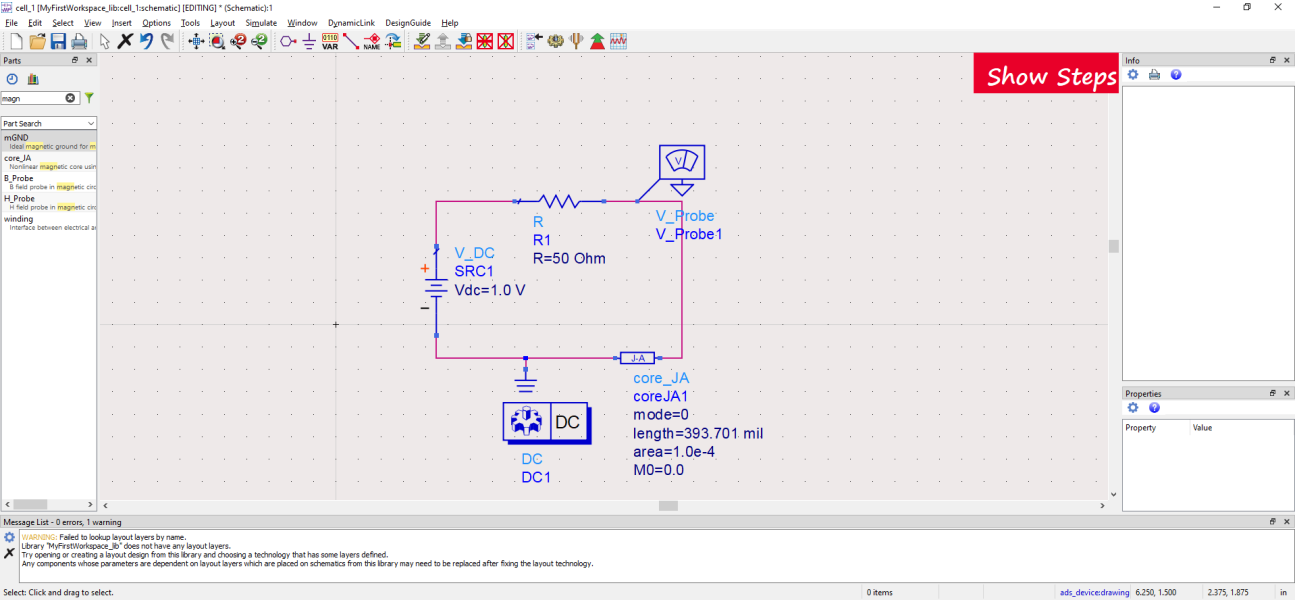This screenshot has height=600, width=1295.
Task: Click Message List settings gear icon
Action: pyautogui.click(x=9, y=537)
